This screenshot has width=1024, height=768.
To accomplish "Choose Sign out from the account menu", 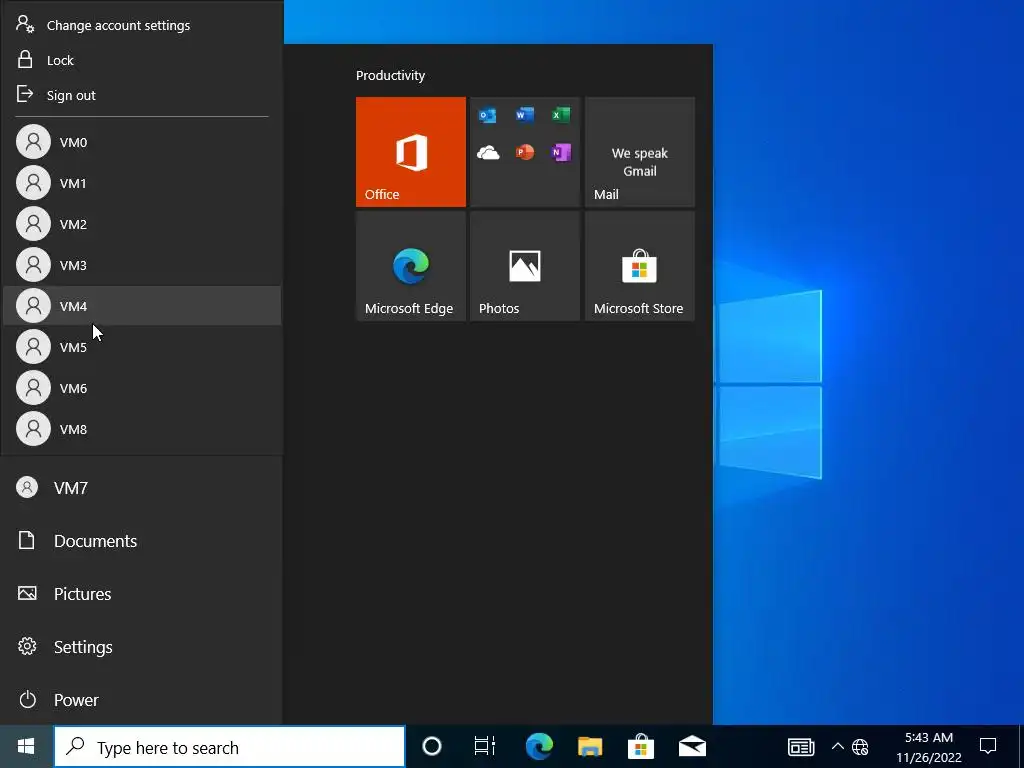I will pos(142,95).
